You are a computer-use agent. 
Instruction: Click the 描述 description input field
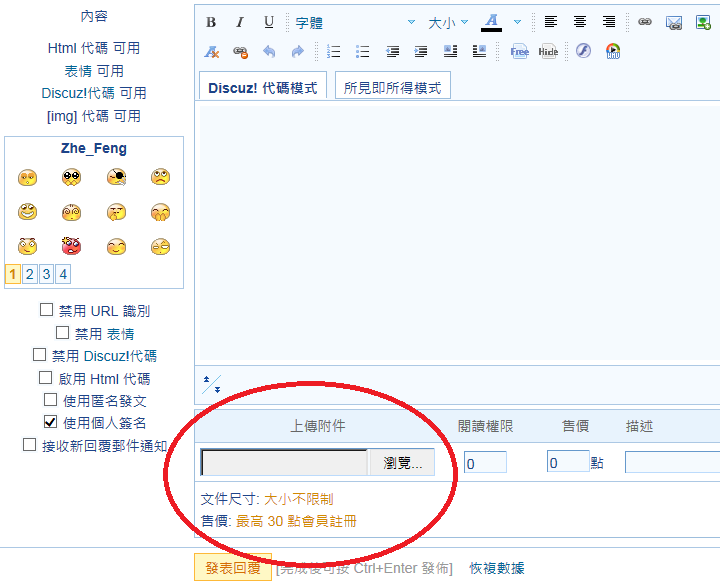tap(672, 462)
